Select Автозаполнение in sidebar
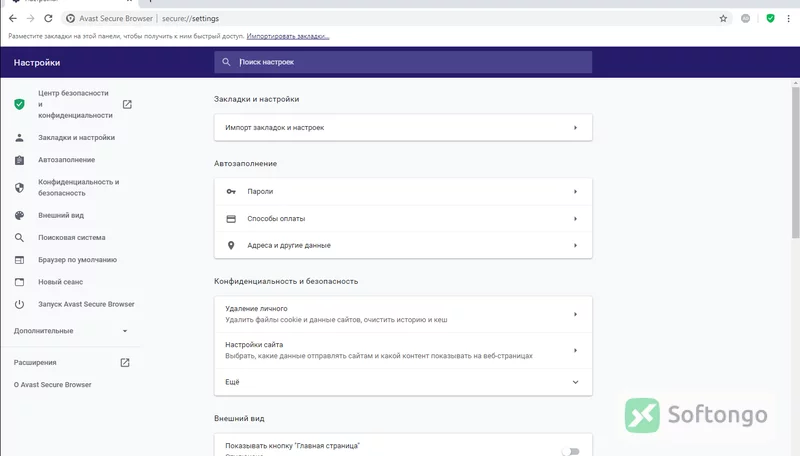The height and width of the screenshot is (456, 800). tap(67, 160)
